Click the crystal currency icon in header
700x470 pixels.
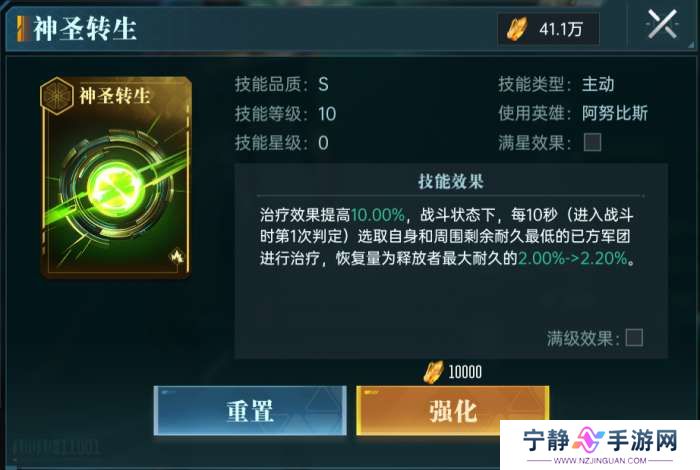click(x=517, y=29)
